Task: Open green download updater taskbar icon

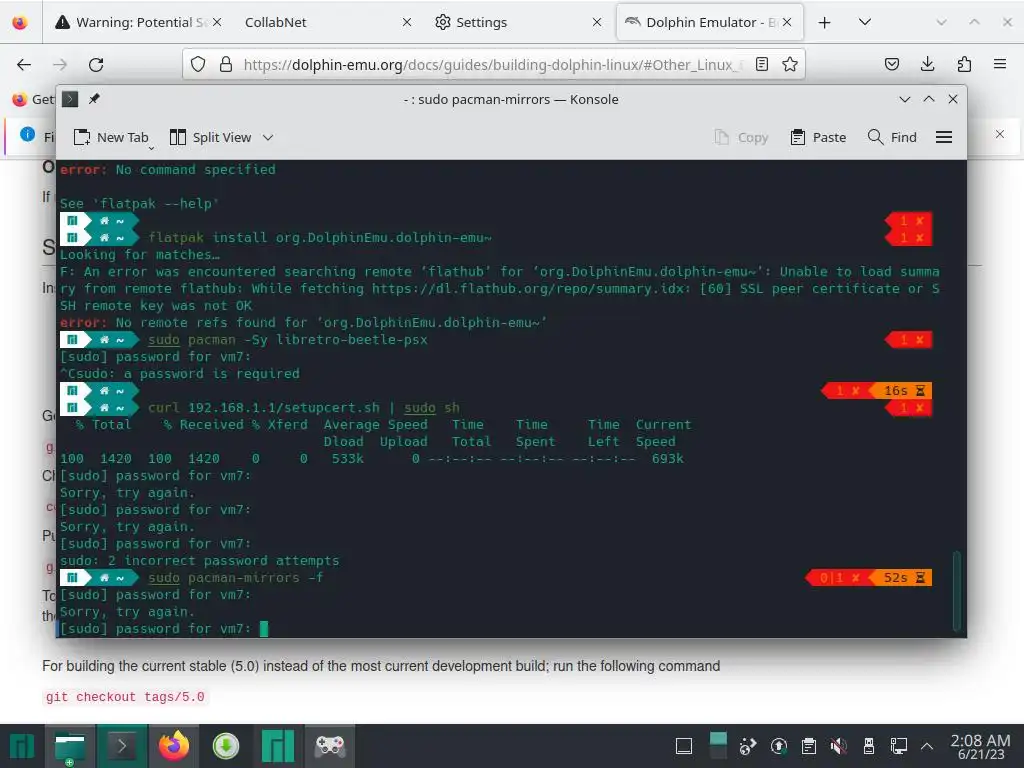Action: tap(226, 746)
